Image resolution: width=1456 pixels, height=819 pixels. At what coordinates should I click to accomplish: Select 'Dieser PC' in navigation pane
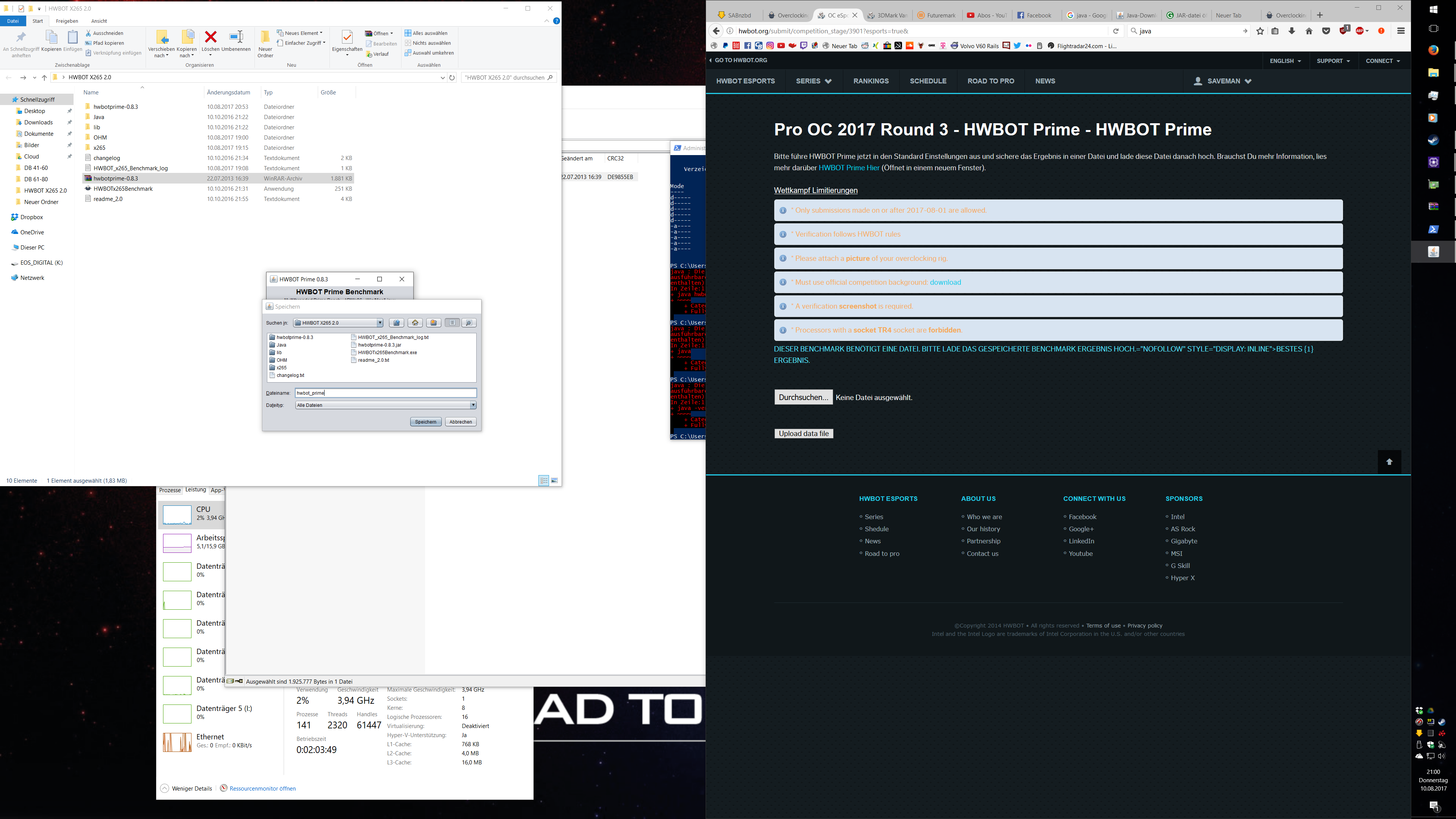[x=32, y=248]
